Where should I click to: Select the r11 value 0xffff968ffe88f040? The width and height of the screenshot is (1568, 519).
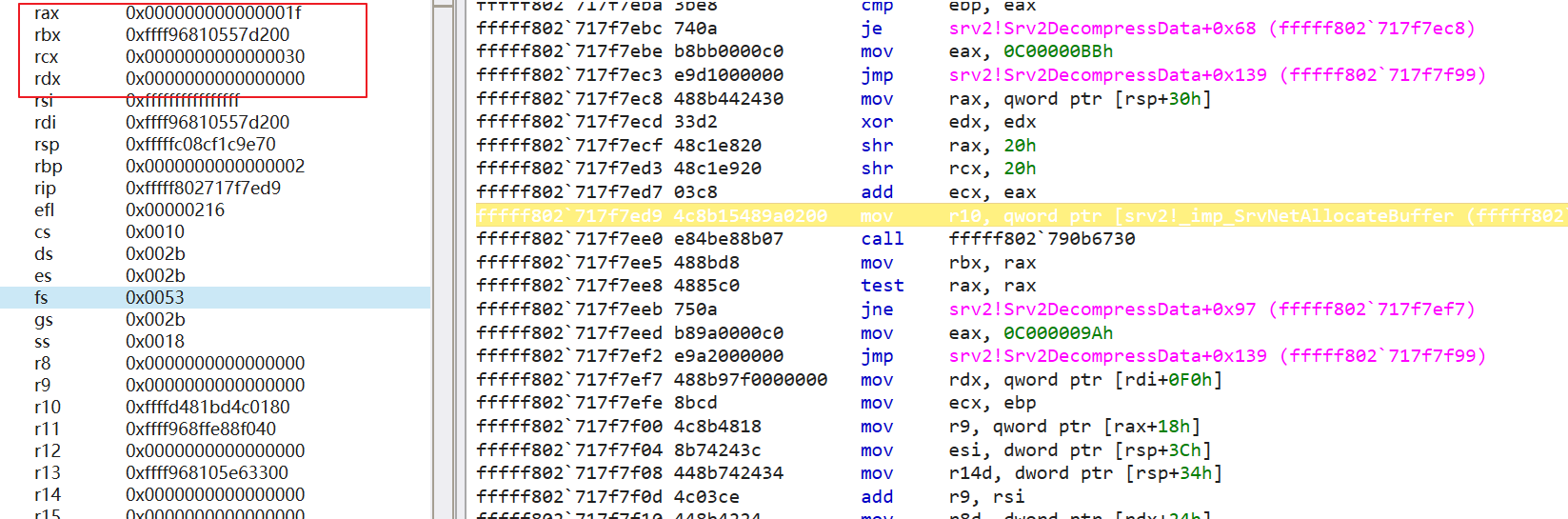tap(201, 429)
